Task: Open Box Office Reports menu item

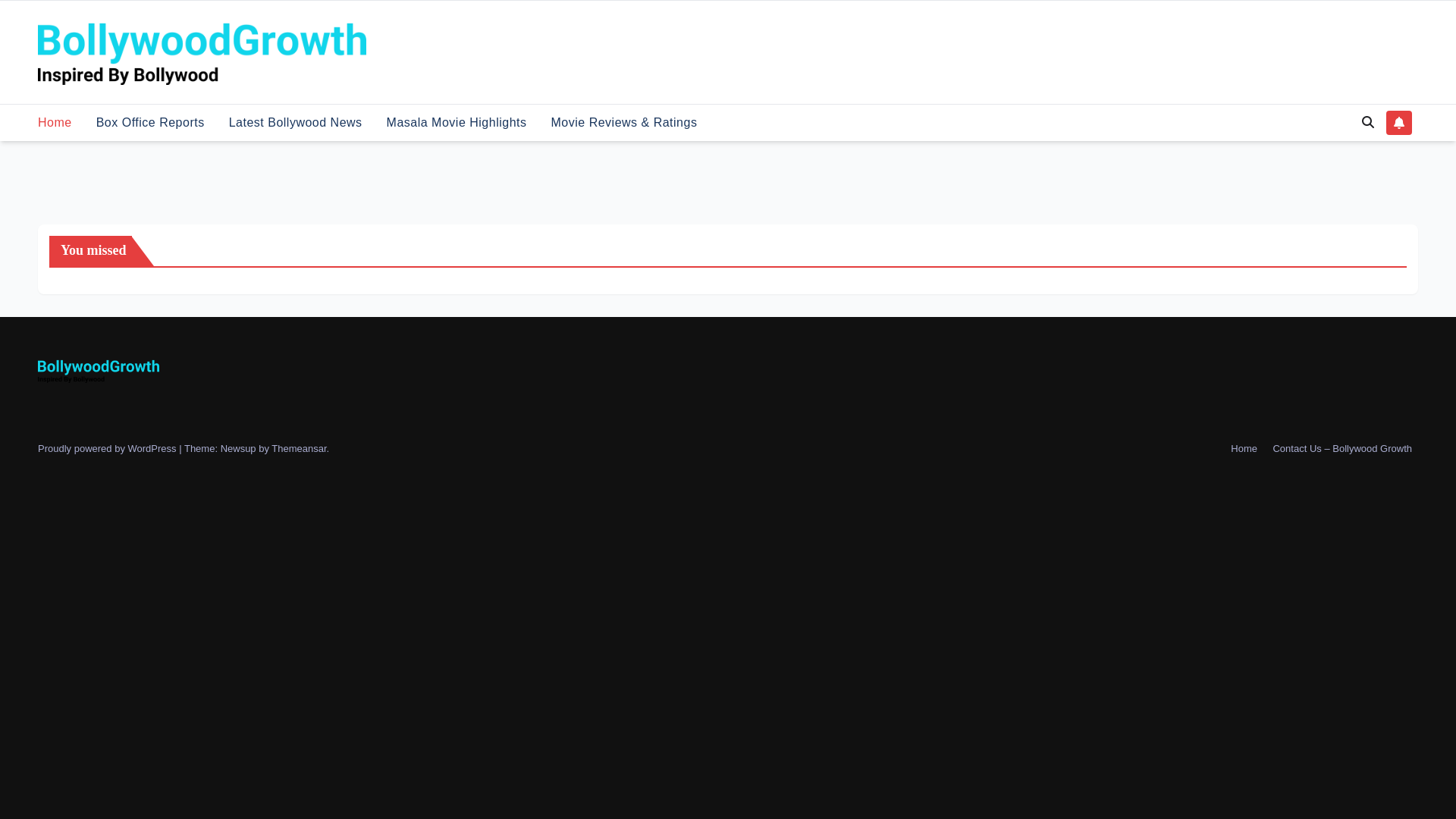Action: 150,123
